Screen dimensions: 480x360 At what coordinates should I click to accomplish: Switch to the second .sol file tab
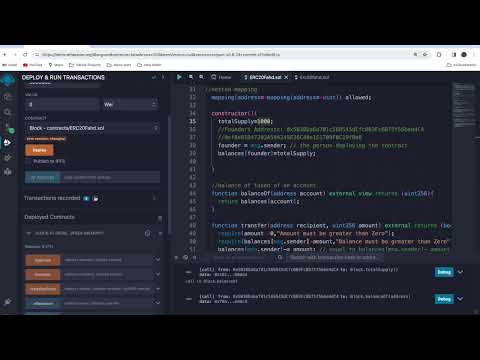pyautogui.click(x=312, y=77)
